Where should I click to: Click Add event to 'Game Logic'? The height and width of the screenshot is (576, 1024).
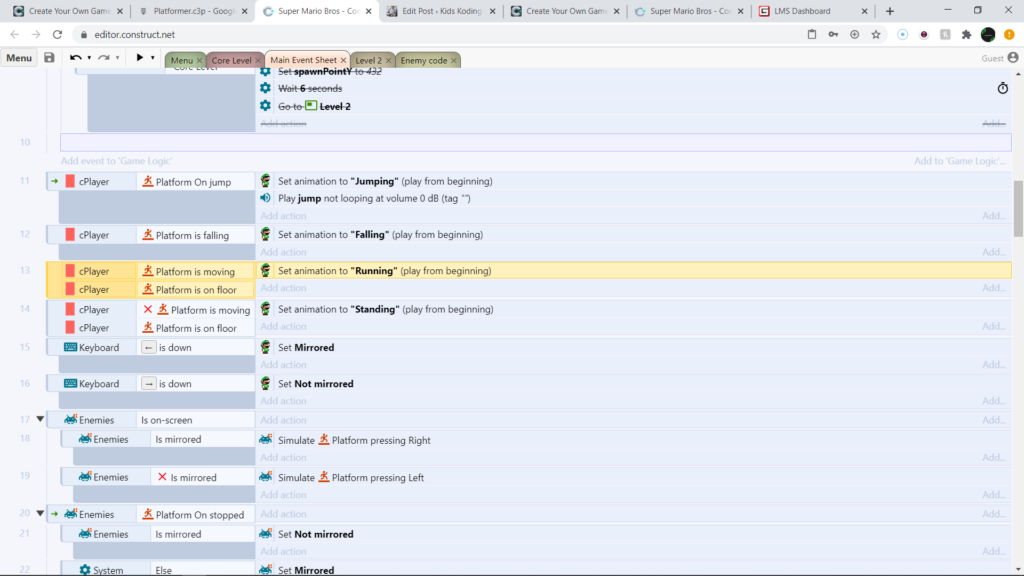click(x=116, y=161)
